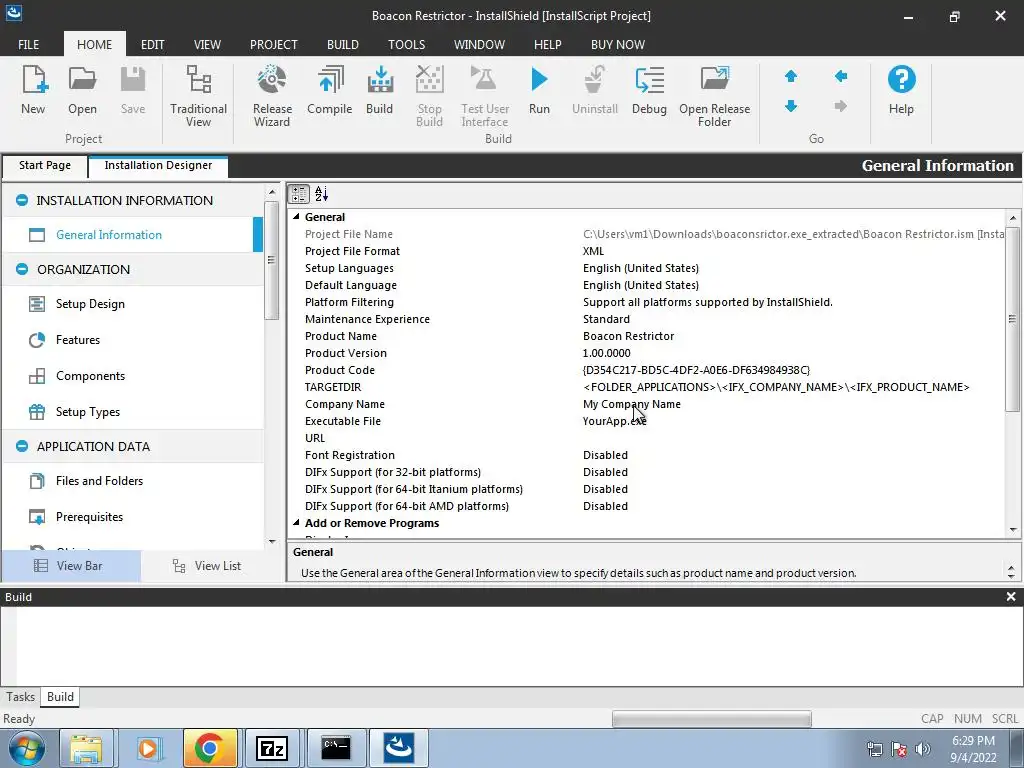Image resolution: width=1024 pixels, height=768 pixels.
Task: Switch to the Tasks output tab
Action: [x=20, y=697]
